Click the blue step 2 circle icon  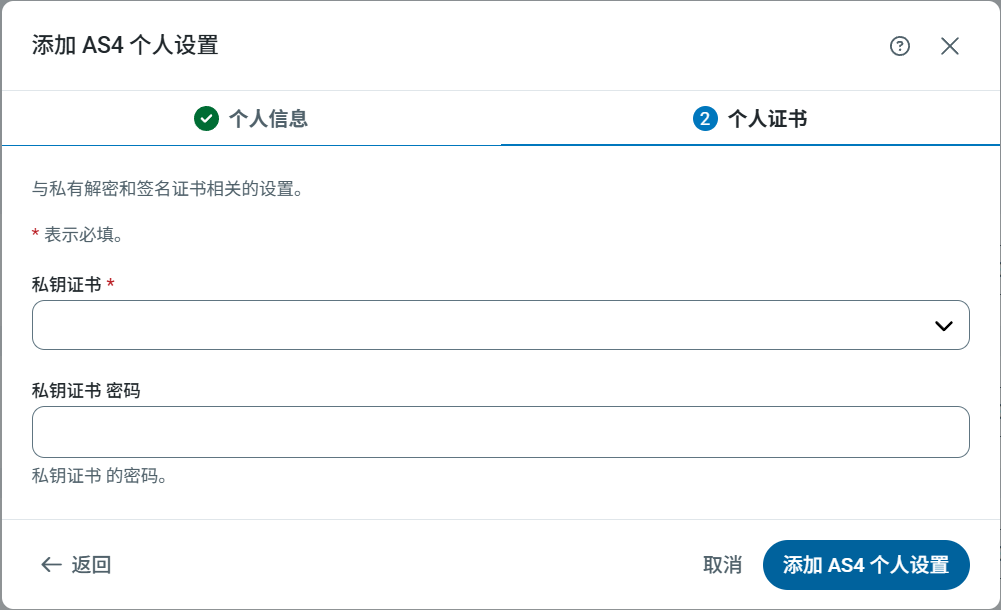coord(705,119)
